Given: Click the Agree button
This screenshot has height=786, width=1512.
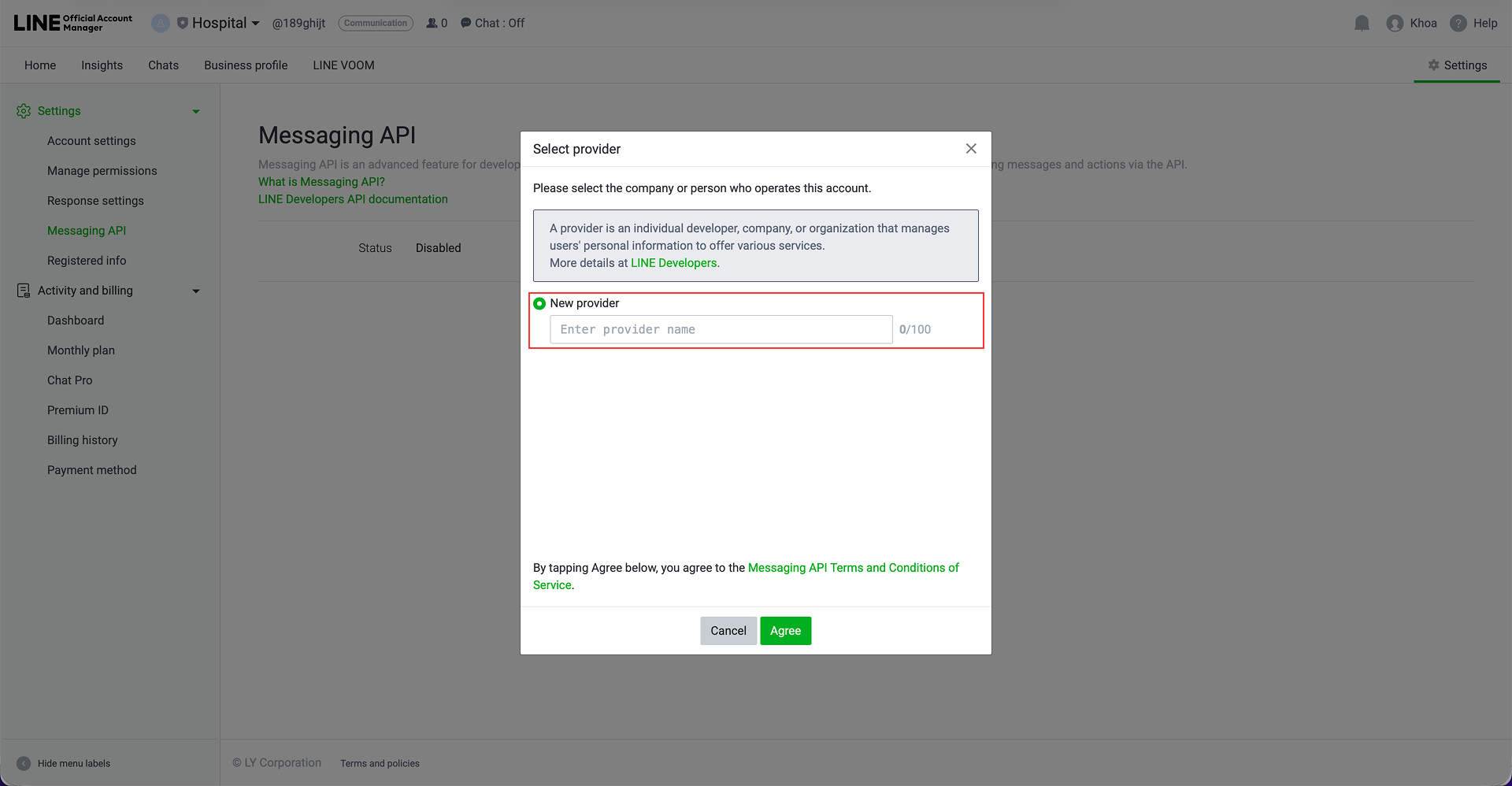Looking at the screenshot, I should 785,630.
